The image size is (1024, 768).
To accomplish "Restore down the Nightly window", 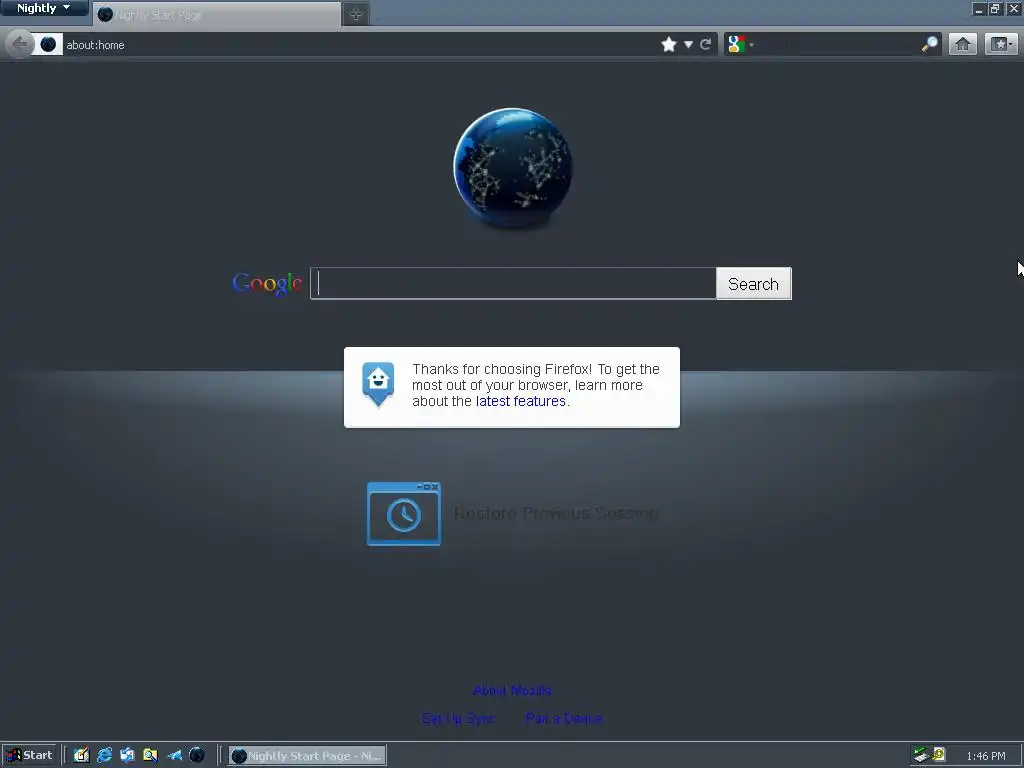I will [x=995, y=8].
